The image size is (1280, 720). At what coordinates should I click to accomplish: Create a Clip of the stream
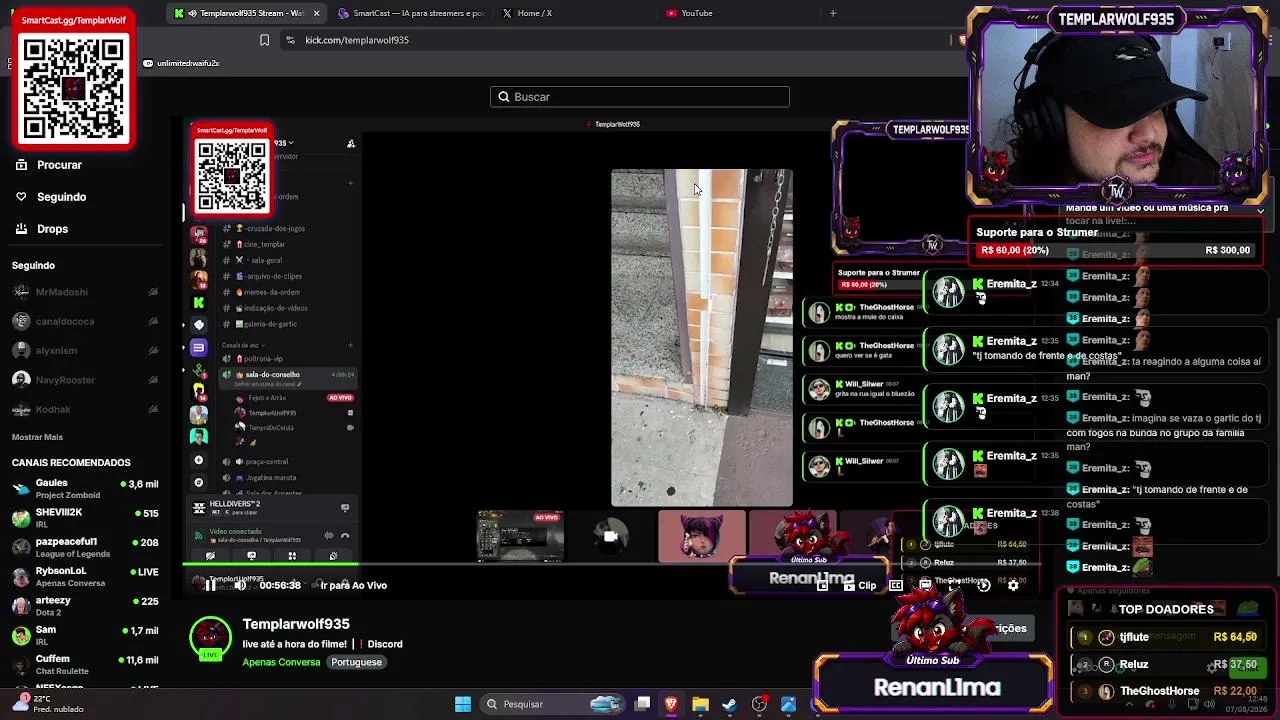pyautogui.click(x=859, y=586)
